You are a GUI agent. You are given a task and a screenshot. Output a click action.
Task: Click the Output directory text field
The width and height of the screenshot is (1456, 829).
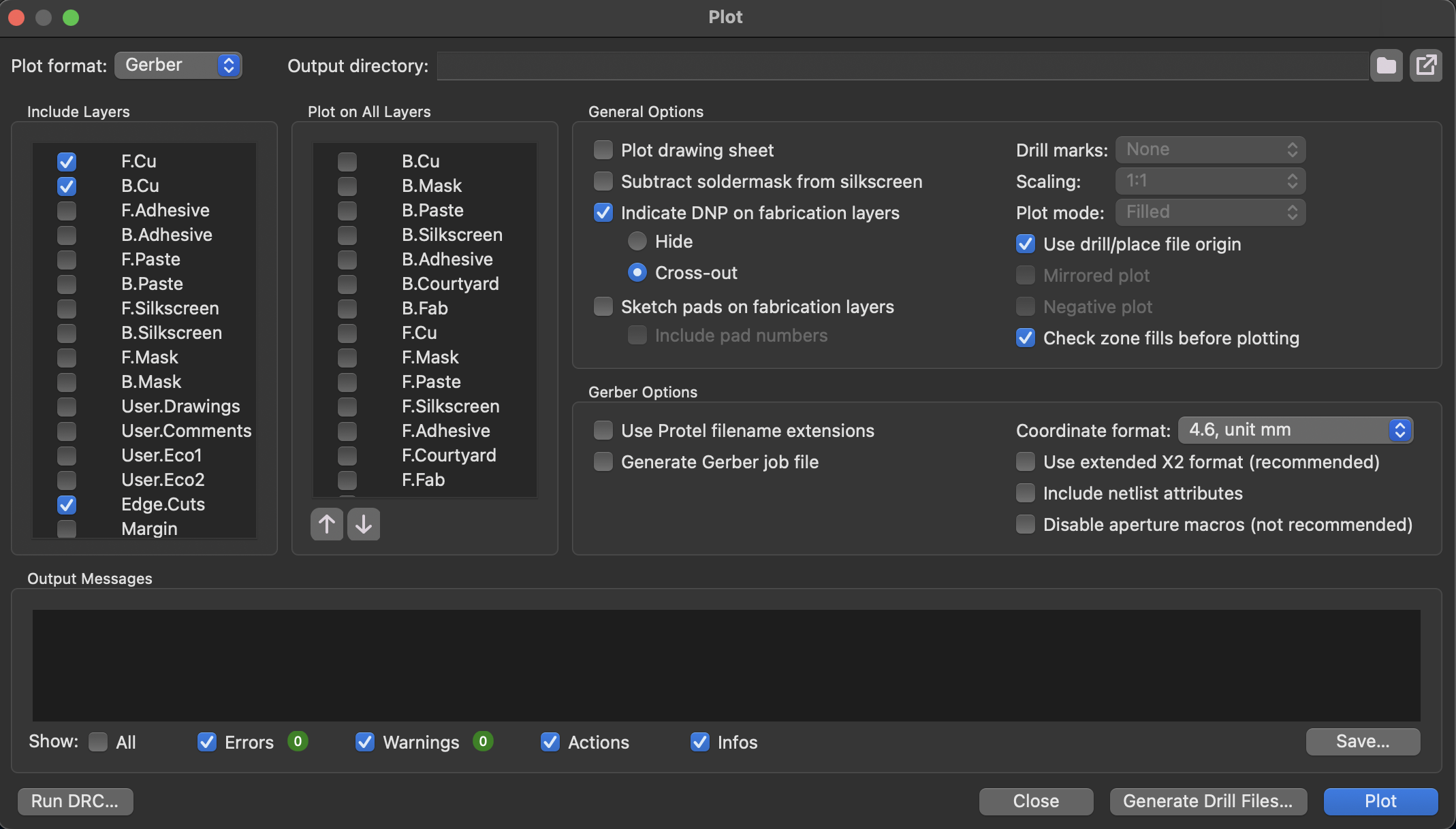[902, 66]
